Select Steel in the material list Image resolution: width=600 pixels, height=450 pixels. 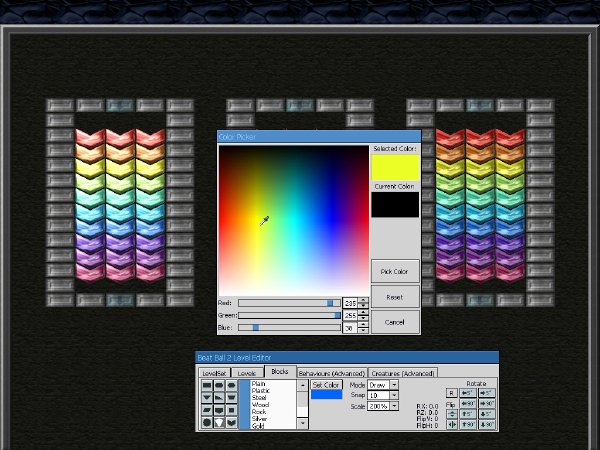tap(273, 398)
